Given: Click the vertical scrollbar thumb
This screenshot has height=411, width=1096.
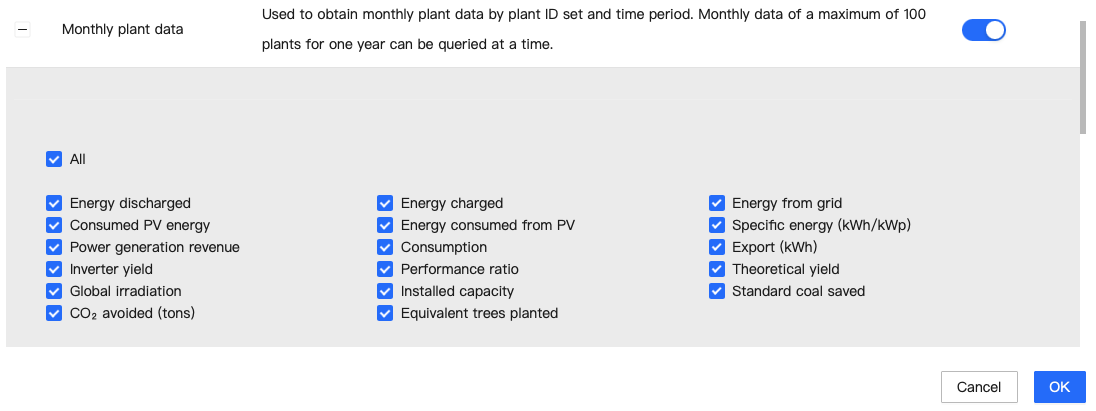Looking at the screenshot, I should 1083,75.
